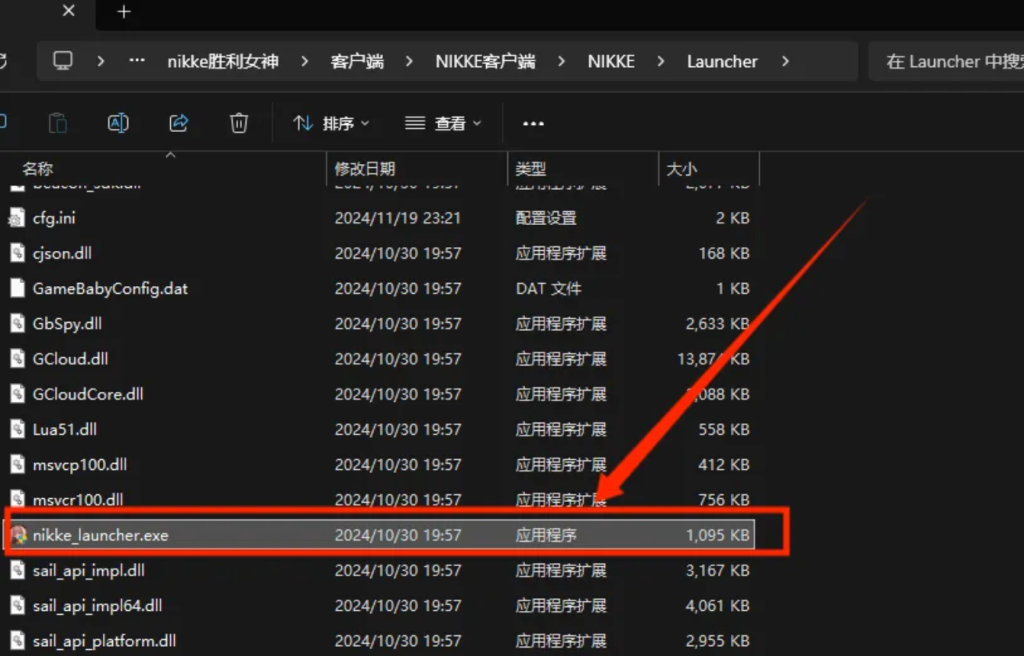Close the current File Explorer tab
Viewport: 1024px width, 656px height.
tap(69, 11)
